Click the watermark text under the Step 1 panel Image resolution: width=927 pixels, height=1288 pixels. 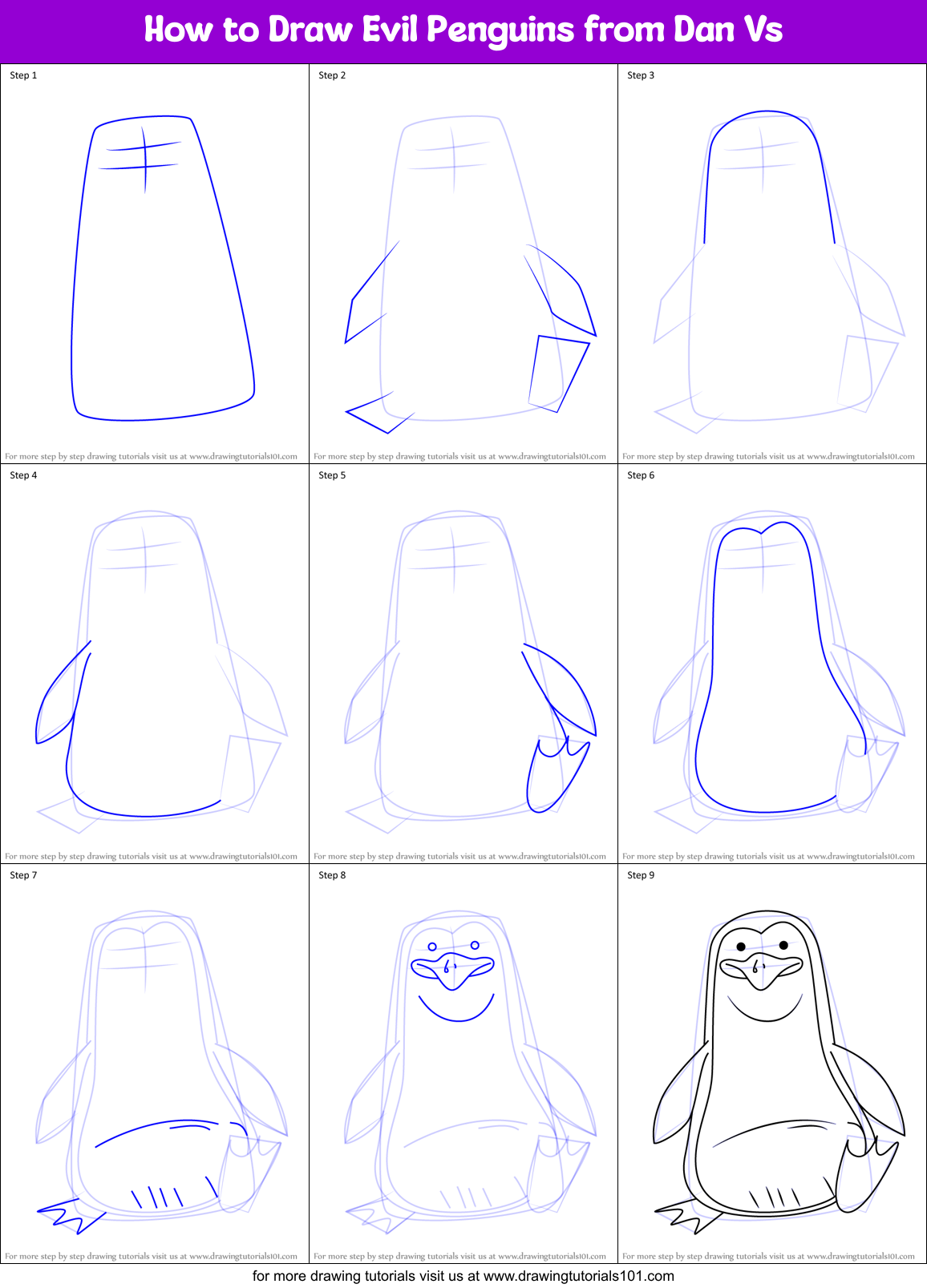coord(151,456)
